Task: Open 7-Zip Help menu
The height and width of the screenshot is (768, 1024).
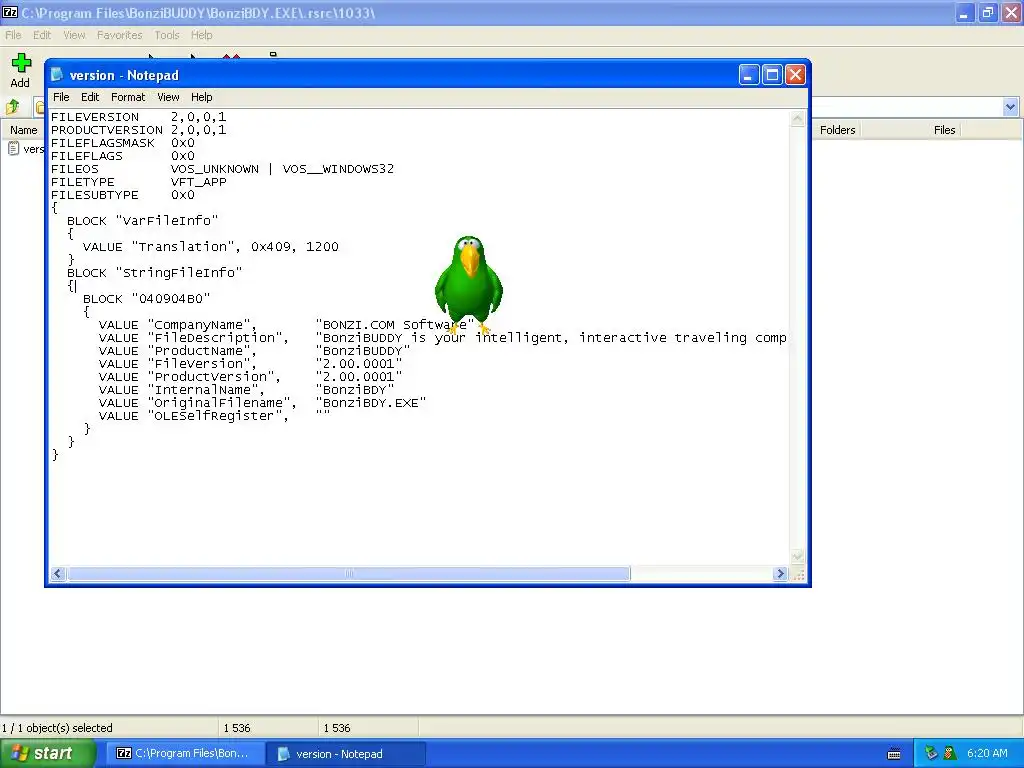Action: click(x=202, y=35)
